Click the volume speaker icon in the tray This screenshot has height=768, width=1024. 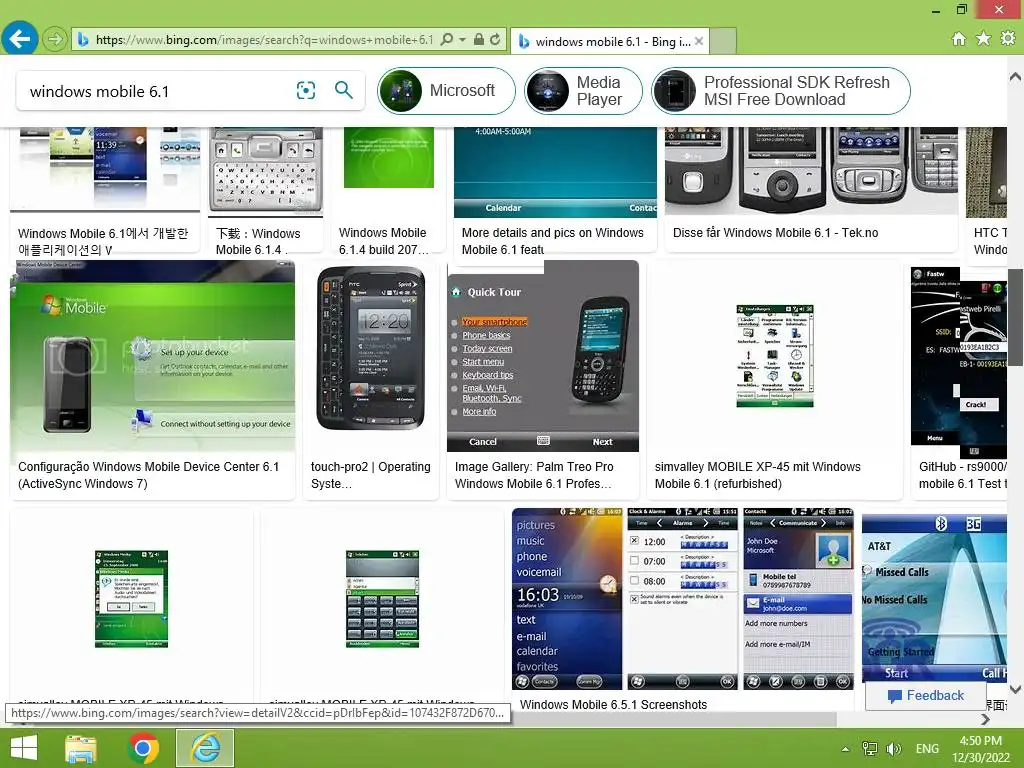click(894, 749)
